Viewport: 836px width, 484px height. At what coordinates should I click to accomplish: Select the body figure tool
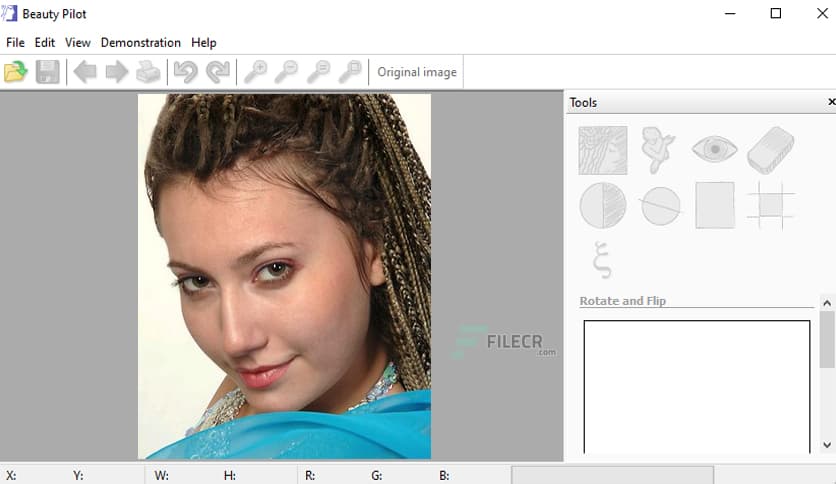click(658, 150)
